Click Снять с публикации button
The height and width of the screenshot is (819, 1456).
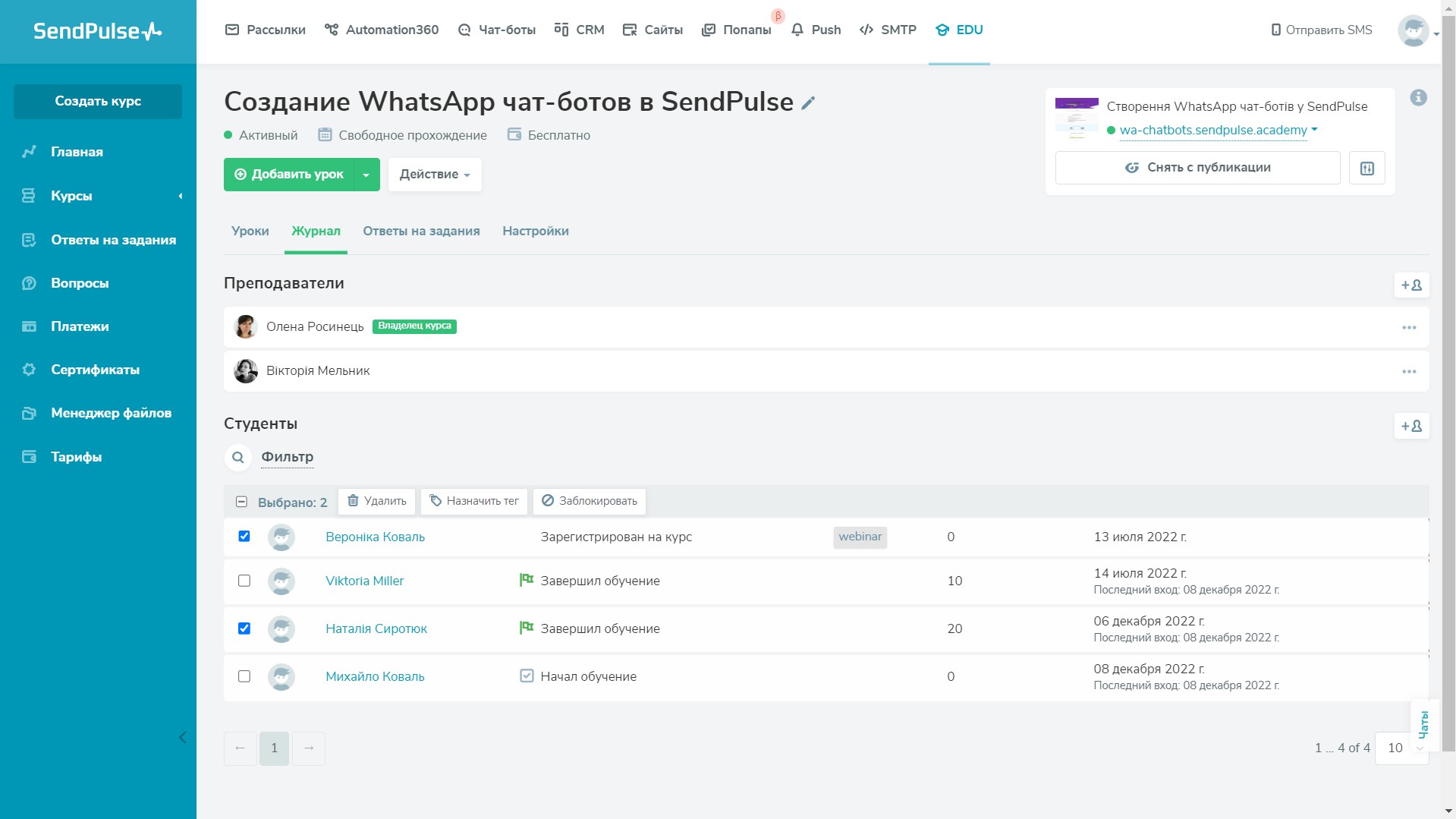pos(1197,168)
